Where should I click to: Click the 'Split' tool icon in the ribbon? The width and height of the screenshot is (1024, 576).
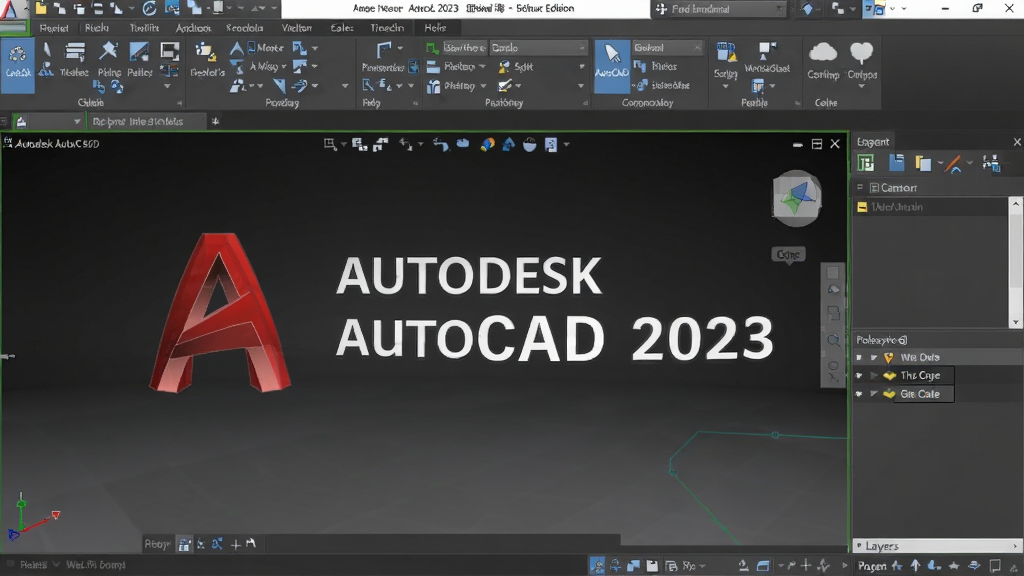[504, 67]
